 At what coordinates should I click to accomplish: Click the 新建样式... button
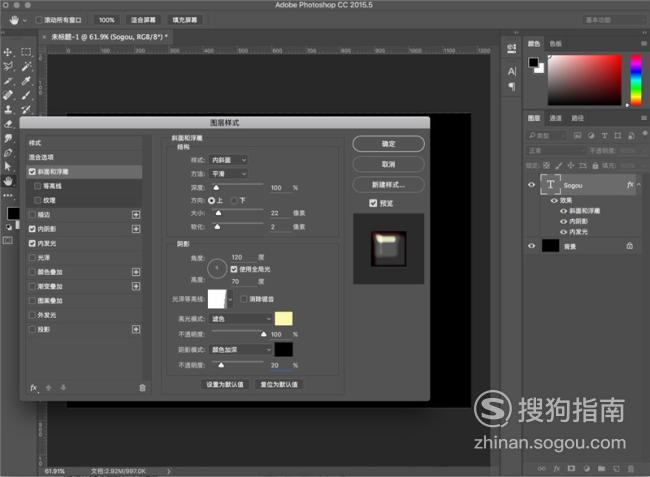(388, 184)
